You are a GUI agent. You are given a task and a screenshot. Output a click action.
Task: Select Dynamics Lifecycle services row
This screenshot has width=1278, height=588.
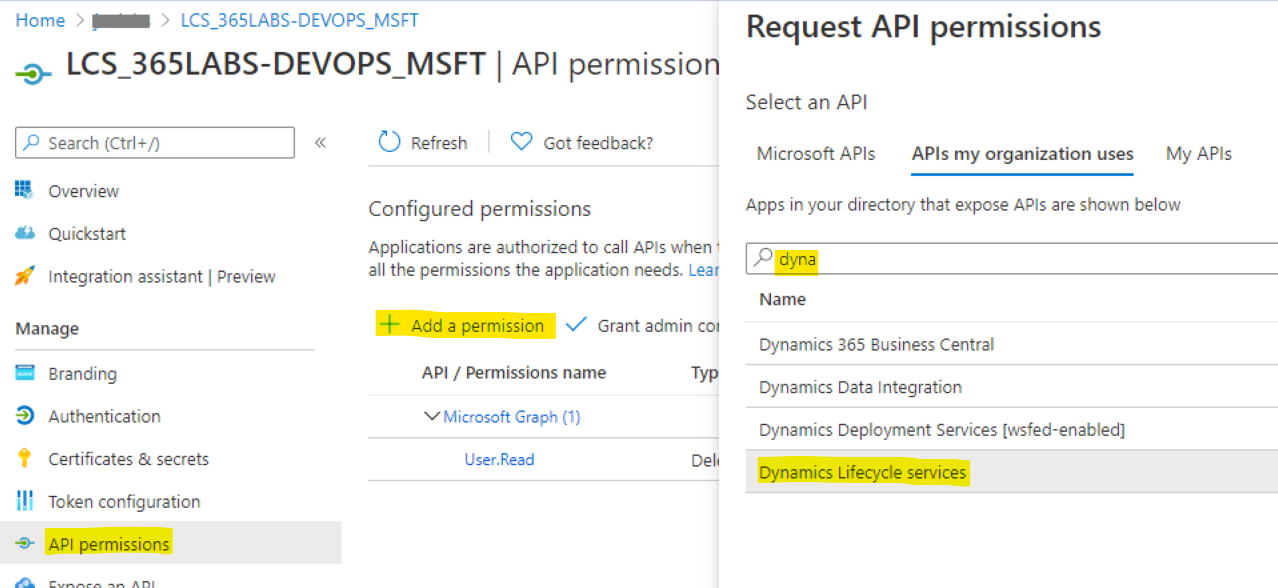tap(1012, 472)
